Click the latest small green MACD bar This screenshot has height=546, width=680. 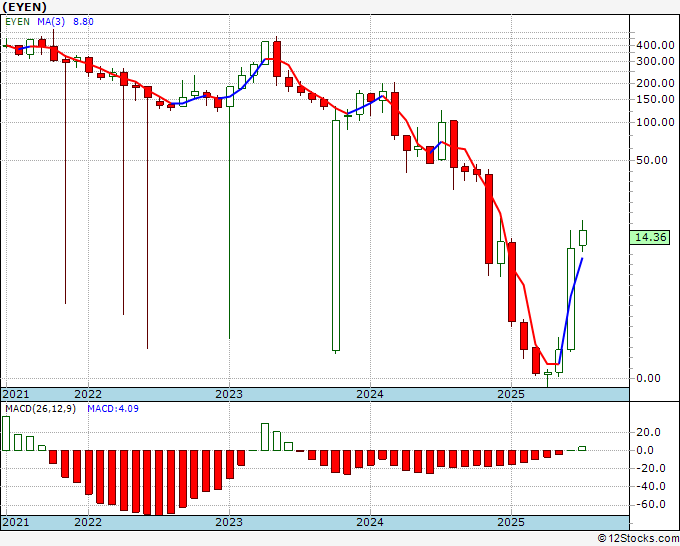tap(582, 448)
